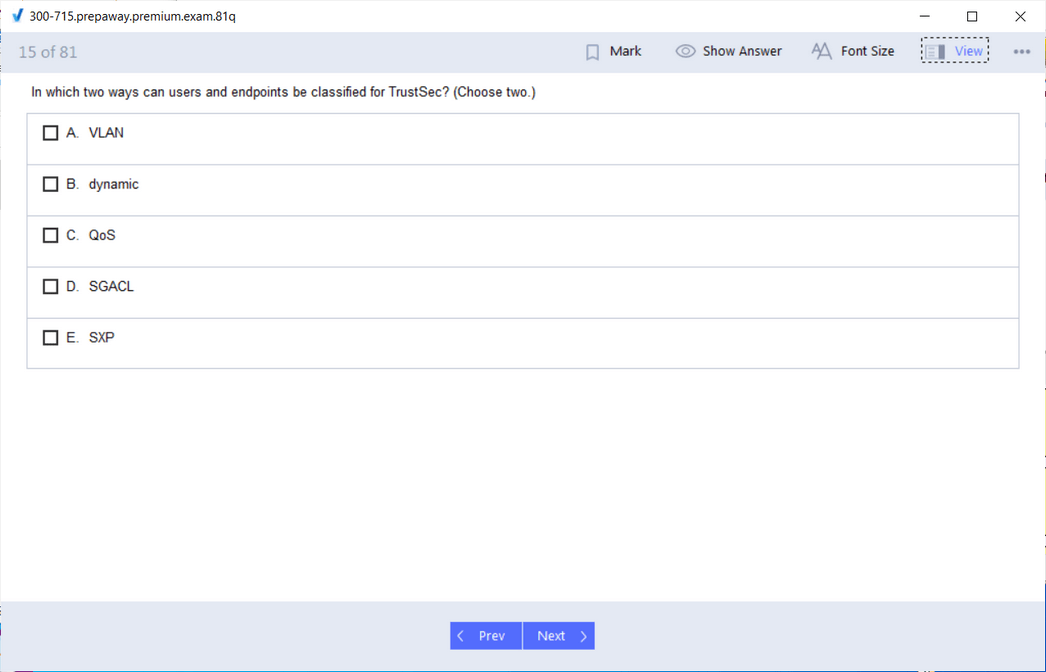Click the 15 of 81 counter
This screenshot has width=1046, height=672.
pos(48,52)
